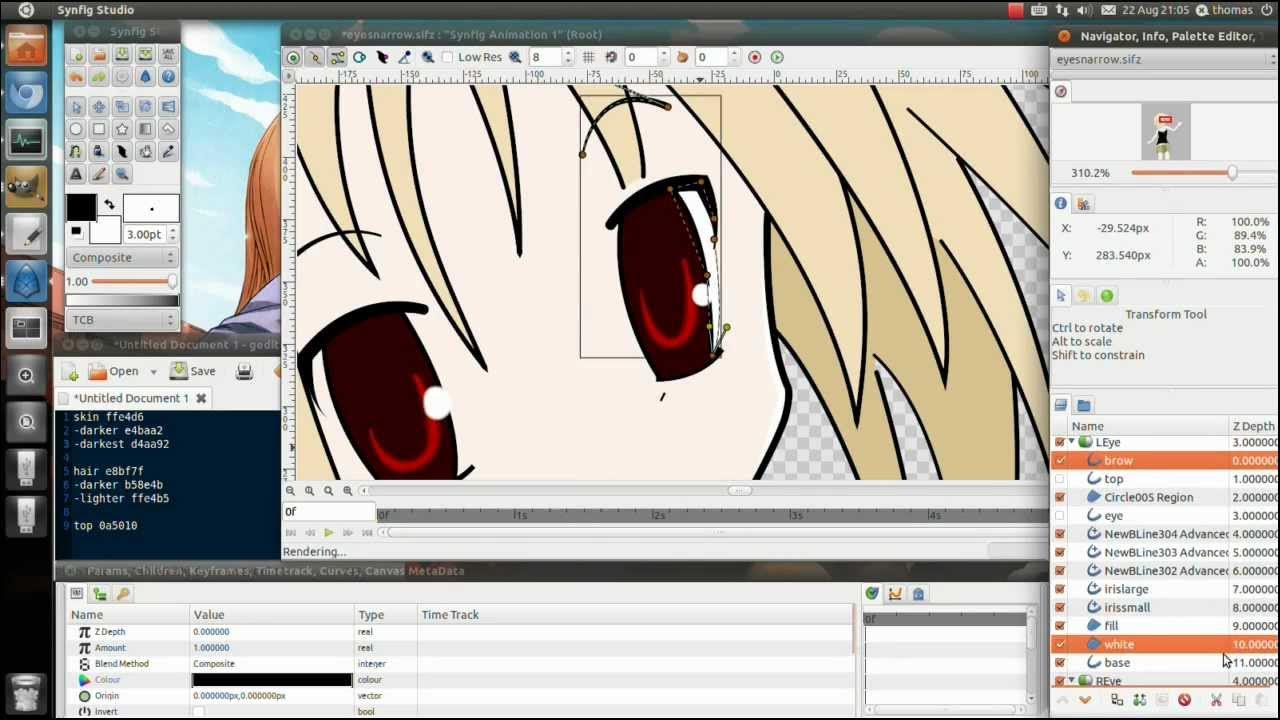
Task: Play the animation in the timebar
Action: [x=328, y=532]
